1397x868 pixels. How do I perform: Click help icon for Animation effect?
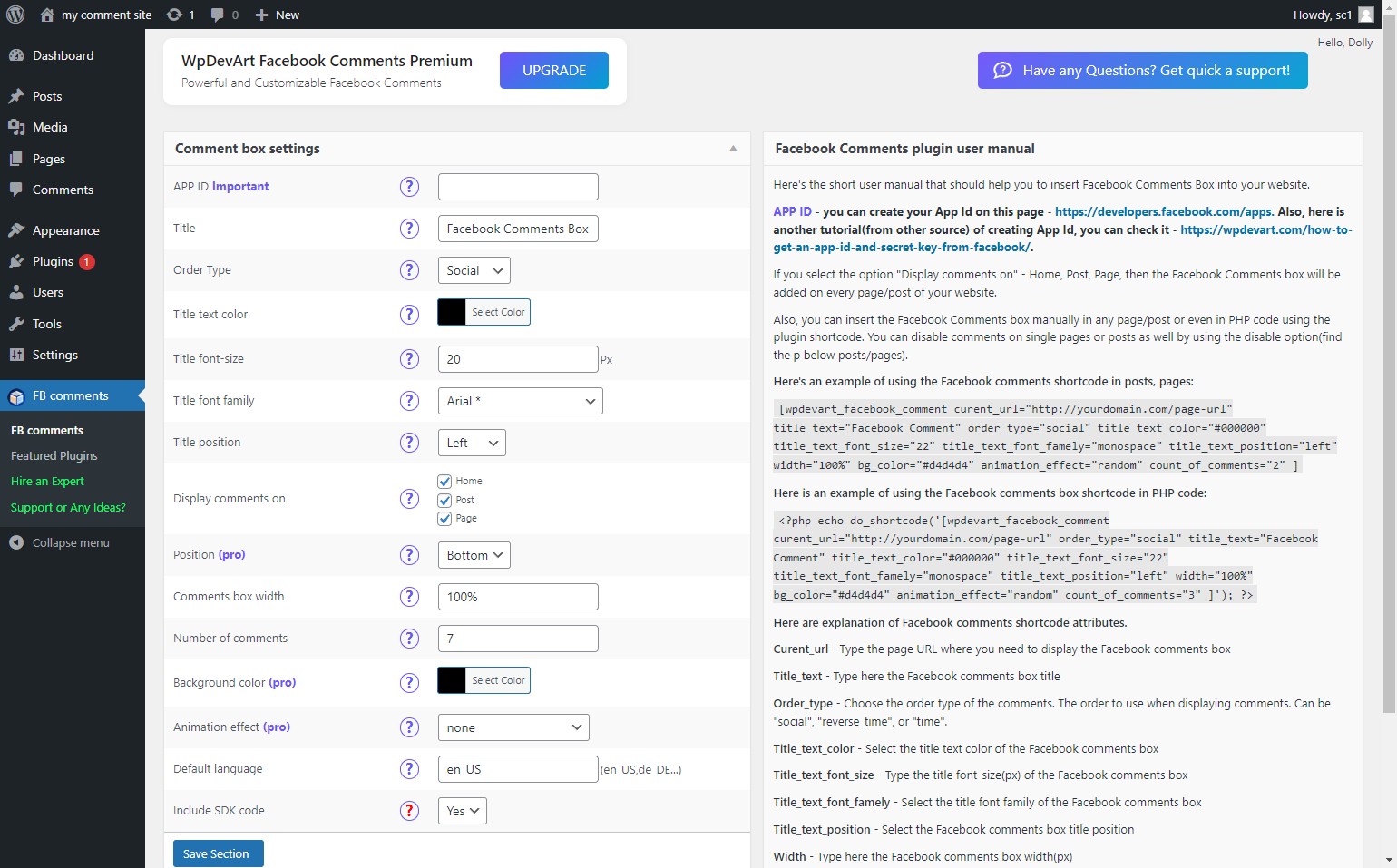click(410, 727)
